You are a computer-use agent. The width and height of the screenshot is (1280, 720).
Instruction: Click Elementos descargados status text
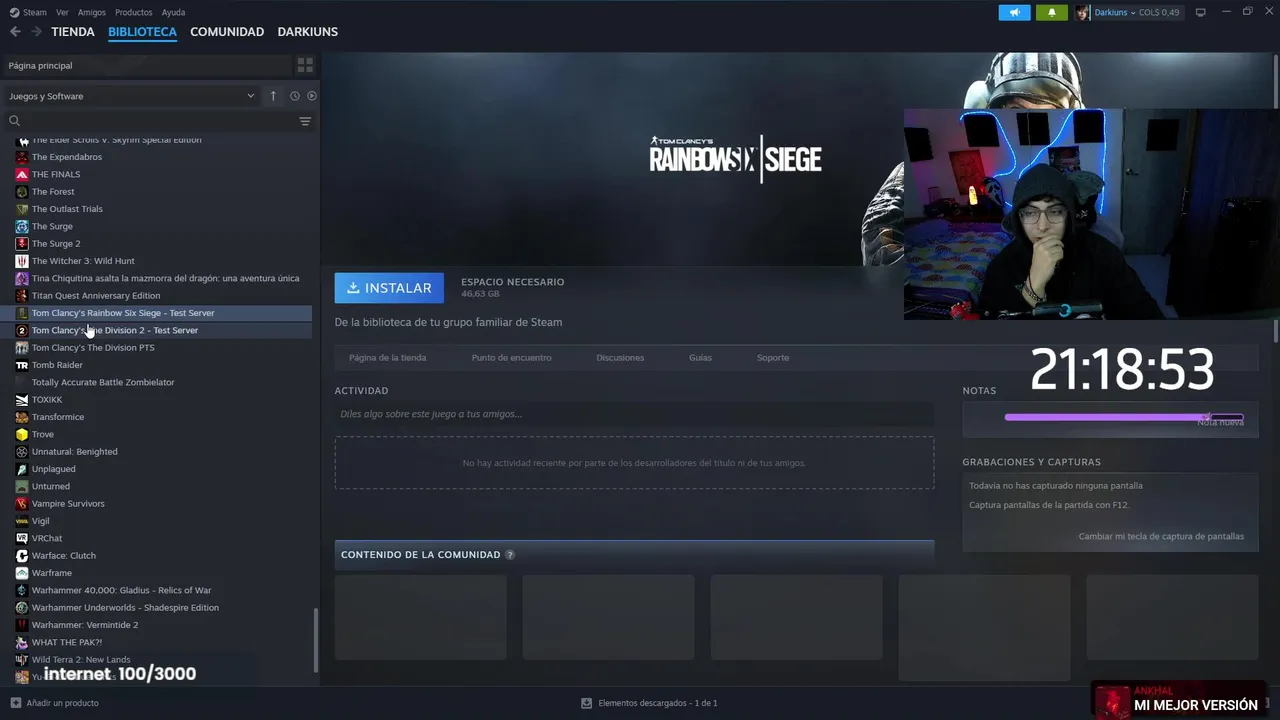[x=658, y=703]
